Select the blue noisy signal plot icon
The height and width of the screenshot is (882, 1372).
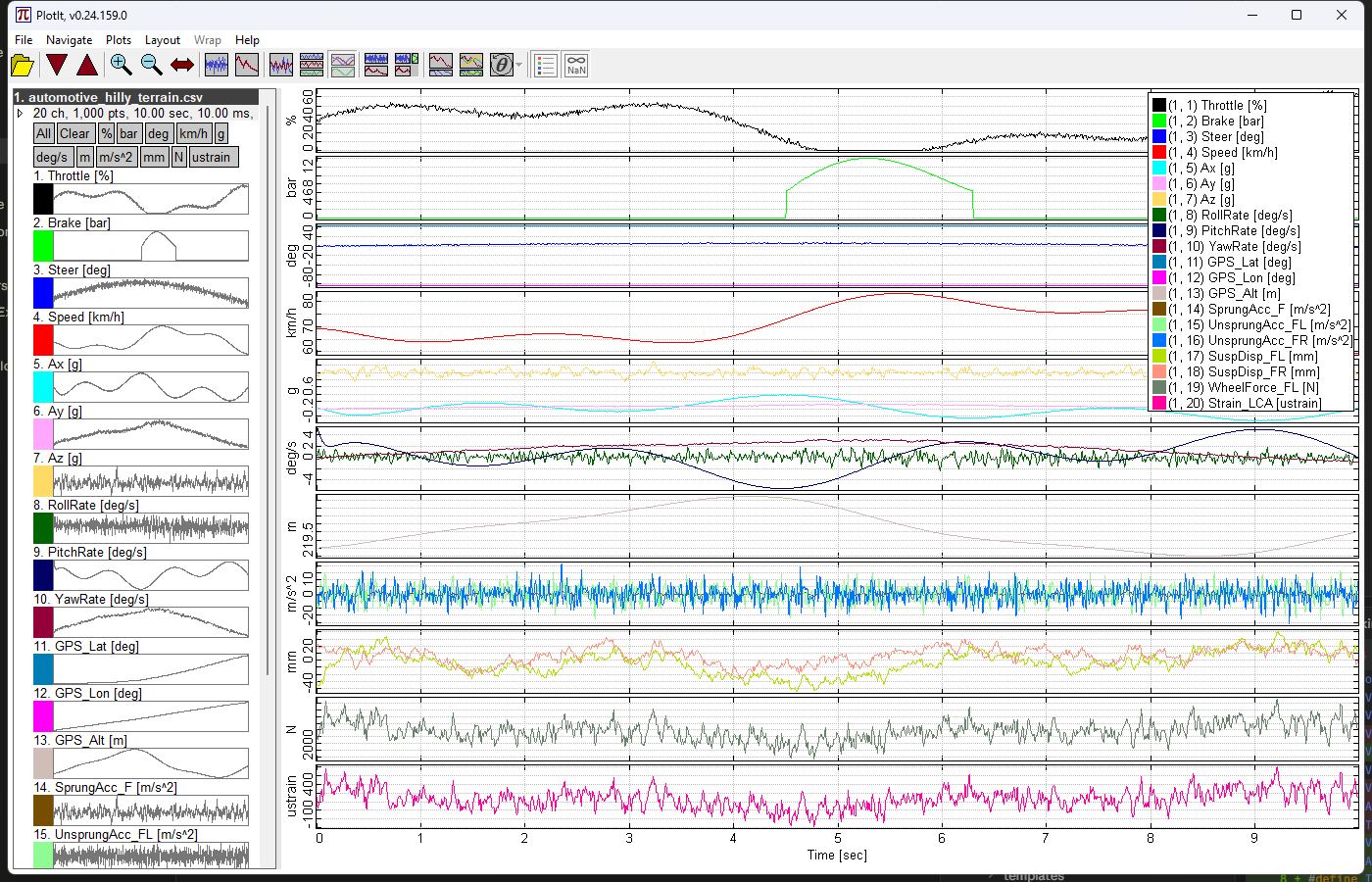217,66
